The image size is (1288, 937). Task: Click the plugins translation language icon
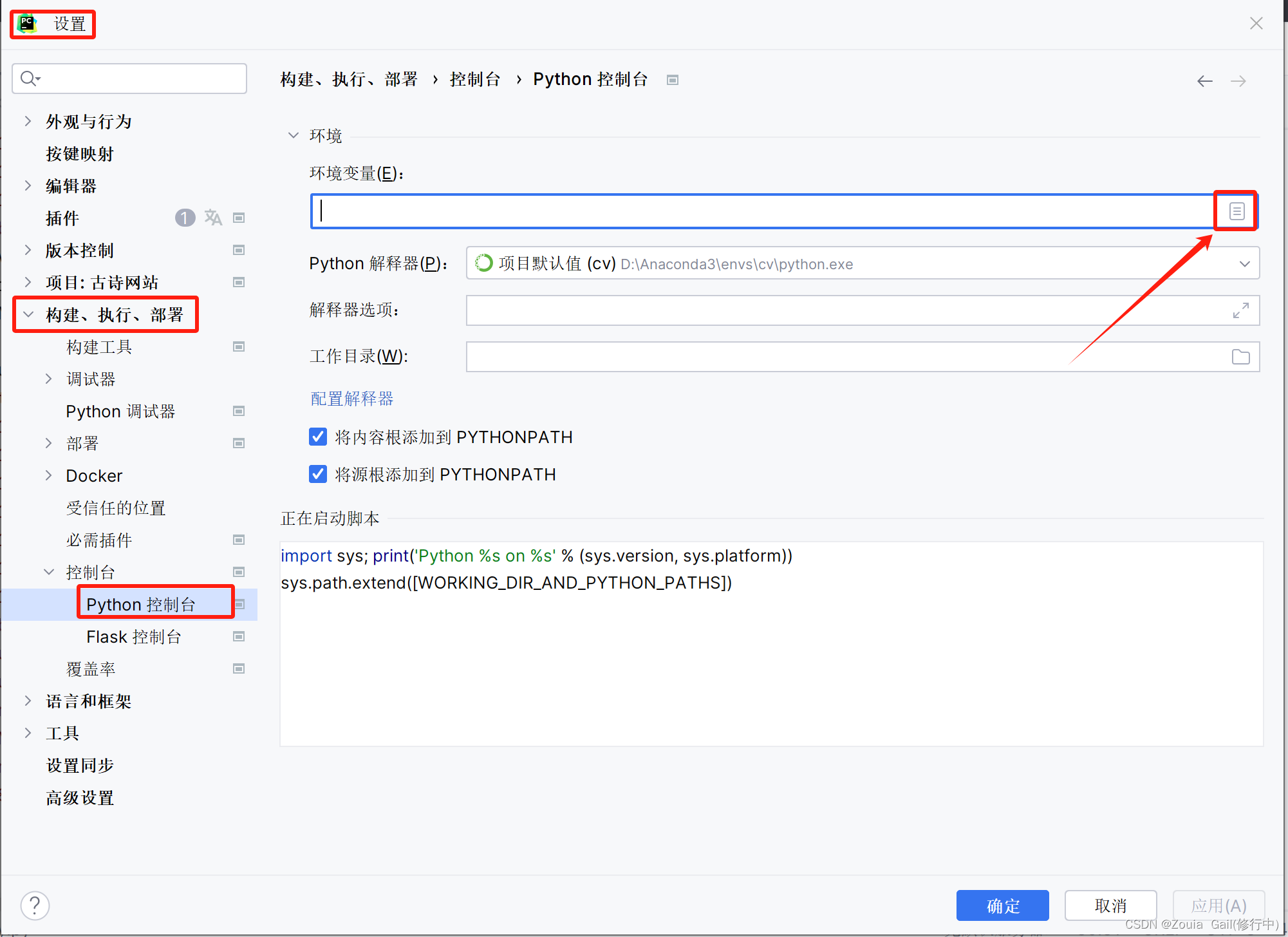[213, 218]
